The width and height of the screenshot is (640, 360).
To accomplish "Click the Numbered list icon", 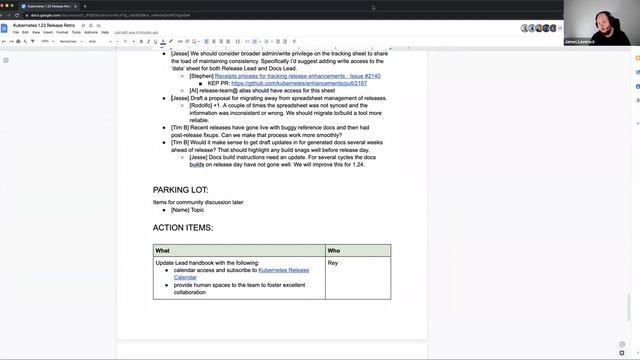I will click(x=266, y=42).
